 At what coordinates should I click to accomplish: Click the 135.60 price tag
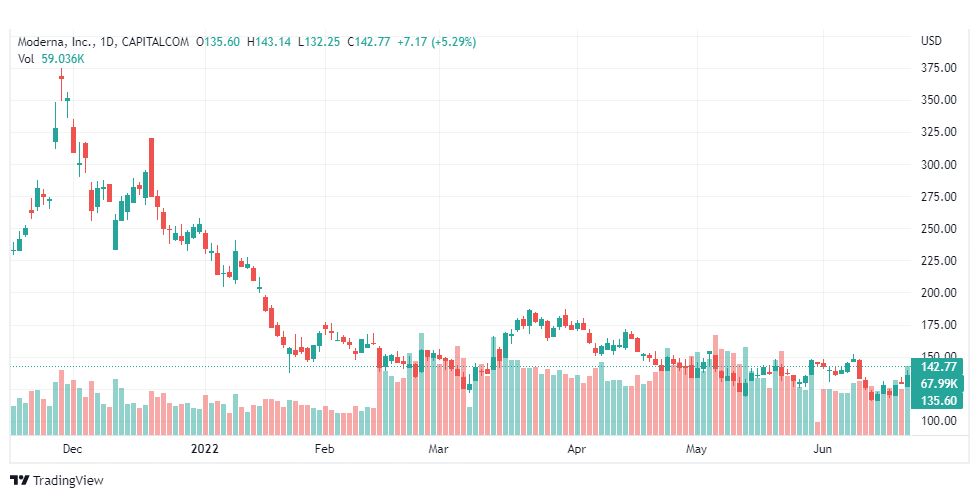(x=937, y=401)
